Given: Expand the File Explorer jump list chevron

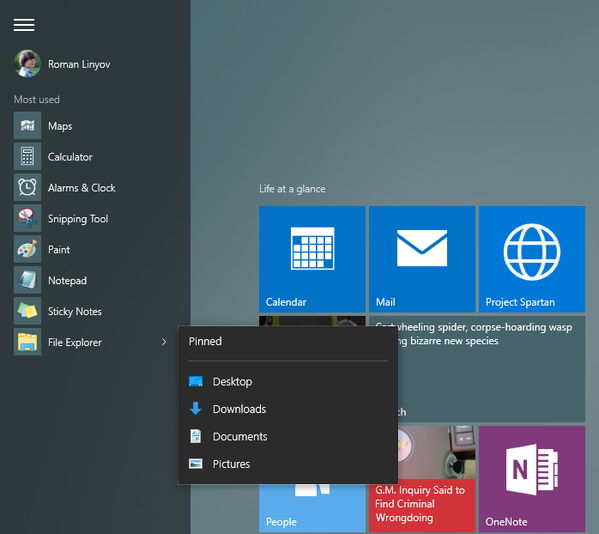Looking at the screenshot, I should coord(164,342).
